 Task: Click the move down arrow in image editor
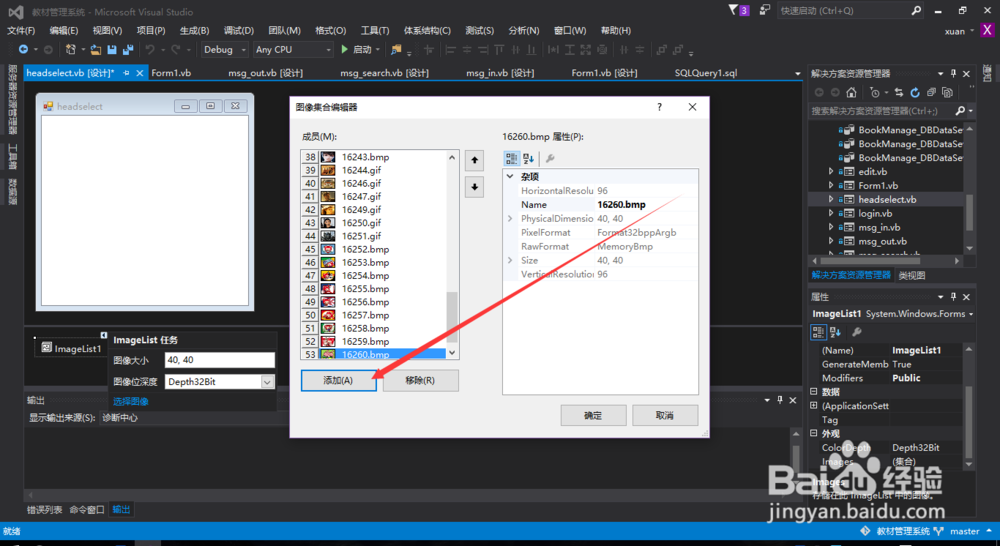click(474, 187)
